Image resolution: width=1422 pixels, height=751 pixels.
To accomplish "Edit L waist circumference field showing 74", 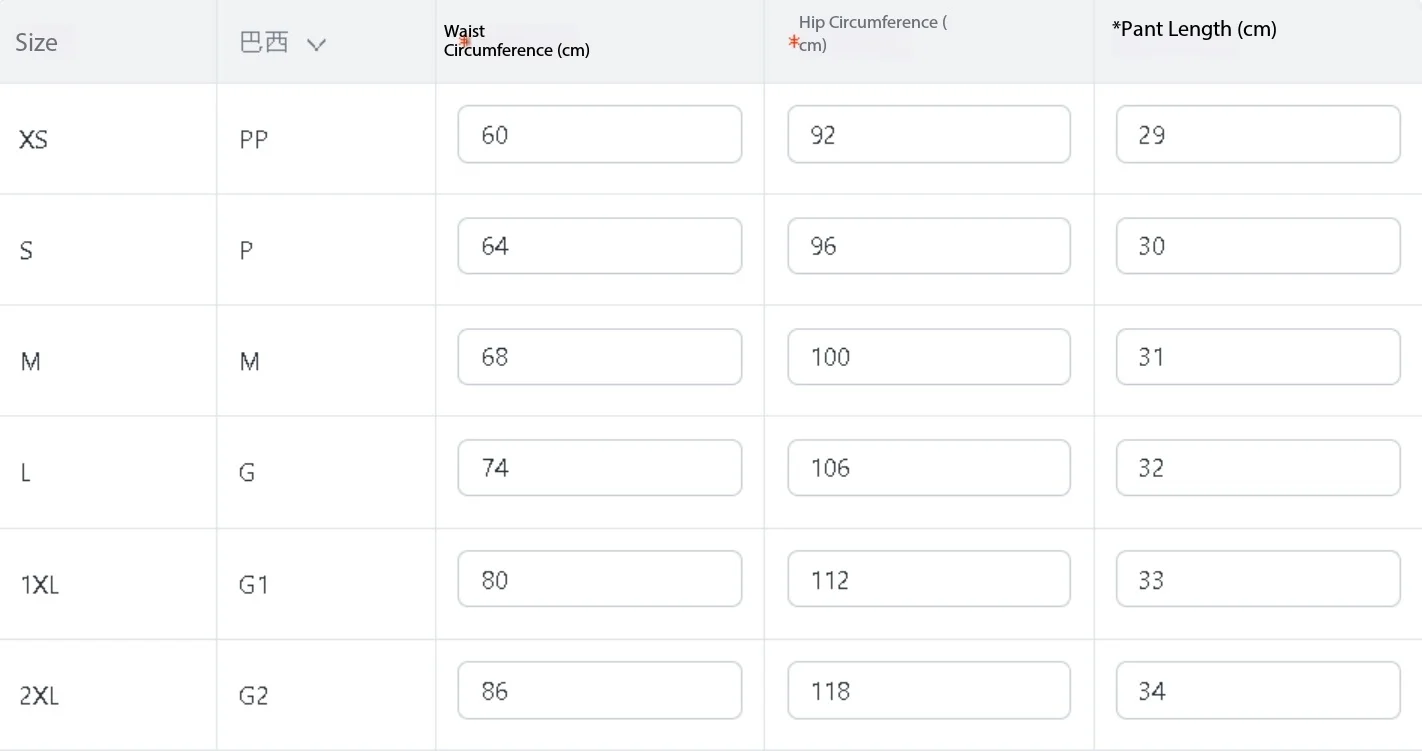I will coord(600,467).
